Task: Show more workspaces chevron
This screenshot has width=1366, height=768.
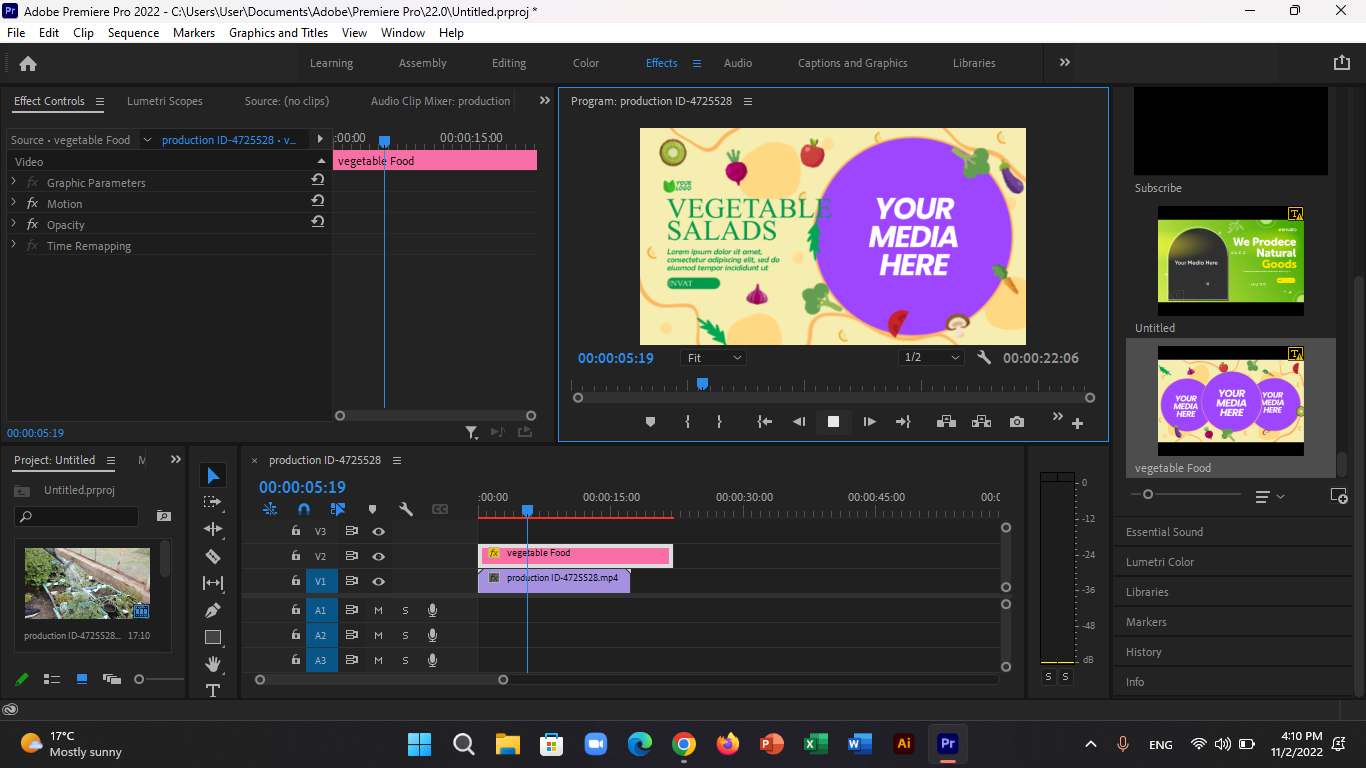Action: click(1065, 62)
